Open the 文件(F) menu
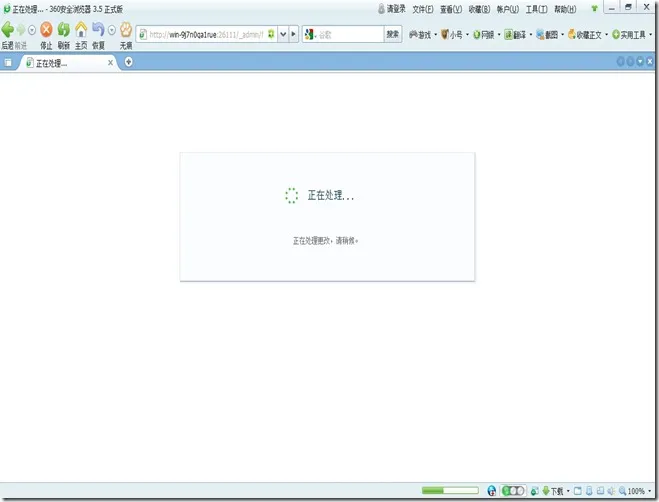659x502 pixels. click(x=422, y=9)
